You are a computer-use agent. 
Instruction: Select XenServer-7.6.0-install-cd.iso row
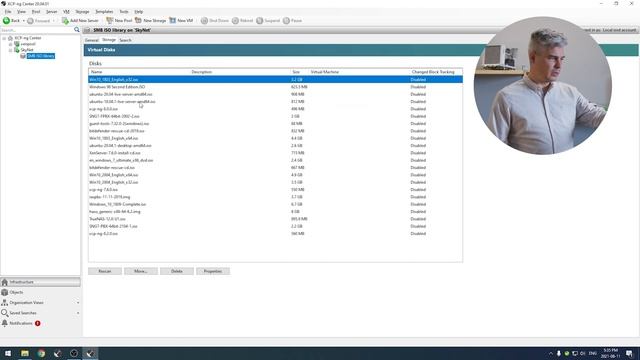tap(276, 153)
